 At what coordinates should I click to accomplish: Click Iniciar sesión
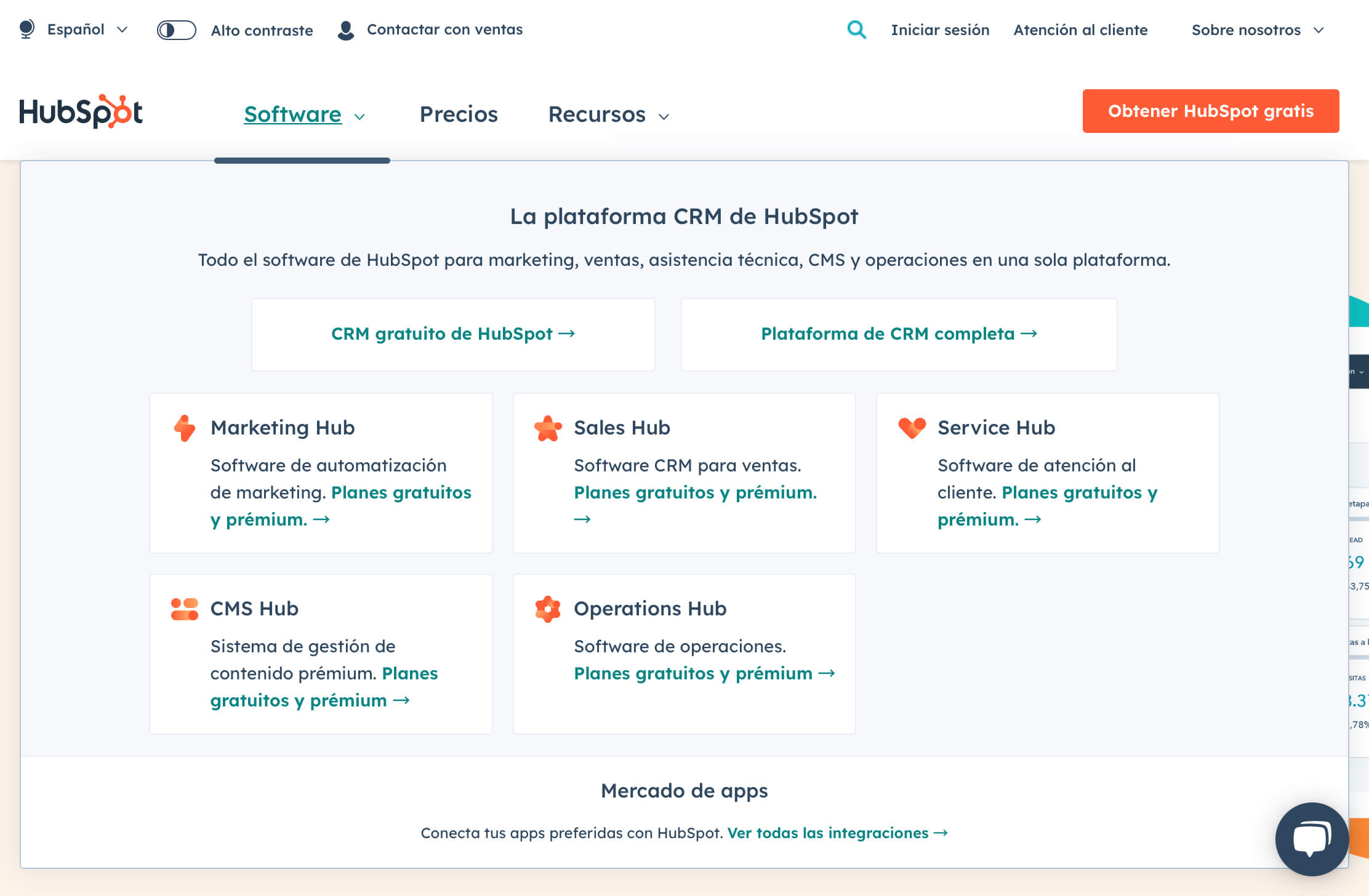pos(939,30)
